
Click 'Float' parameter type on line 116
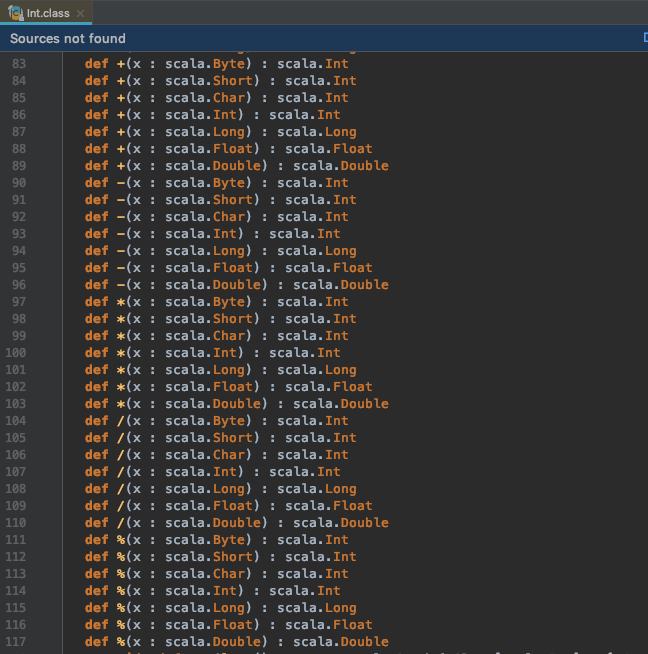[233, 625]
